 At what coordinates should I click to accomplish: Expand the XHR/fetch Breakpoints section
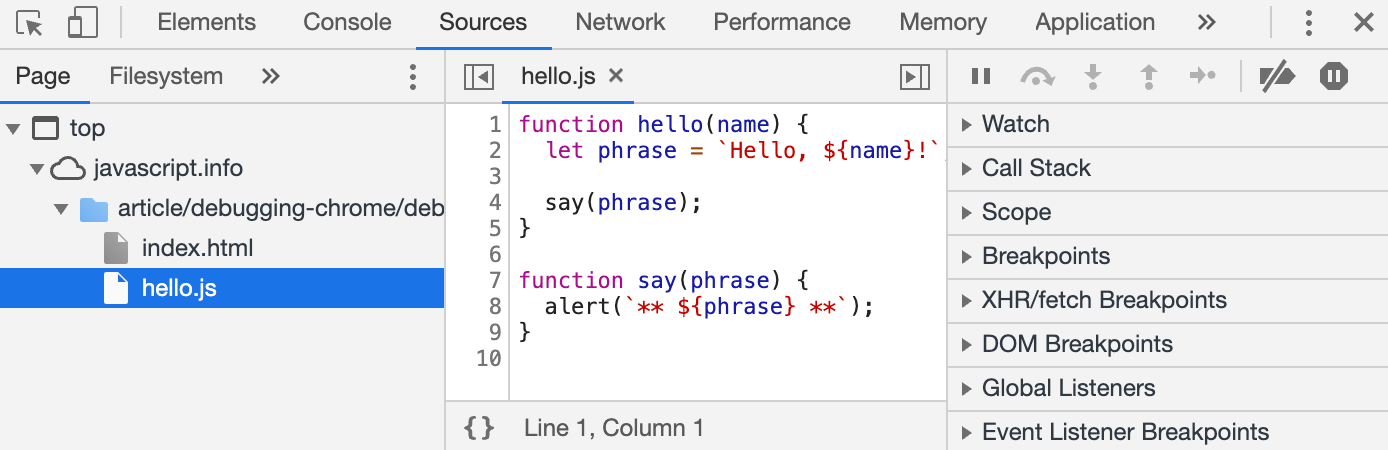coord(1103,300)
